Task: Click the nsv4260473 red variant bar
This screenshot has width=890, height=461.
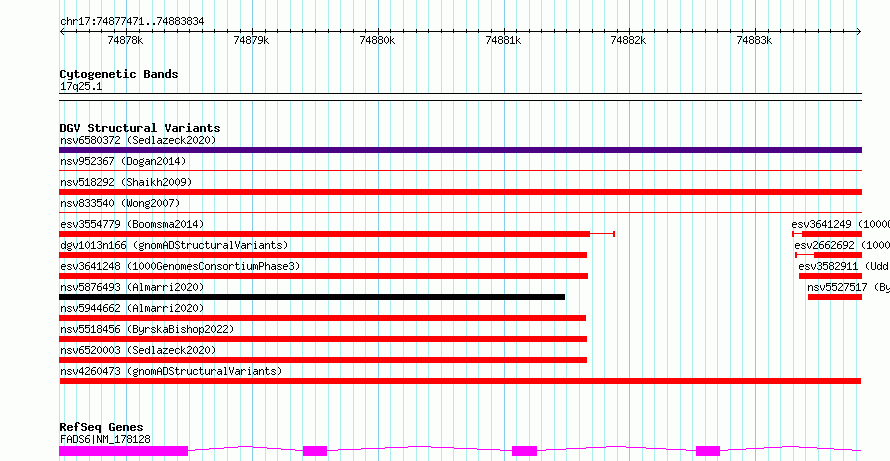Action: click(x=460, y=381)
